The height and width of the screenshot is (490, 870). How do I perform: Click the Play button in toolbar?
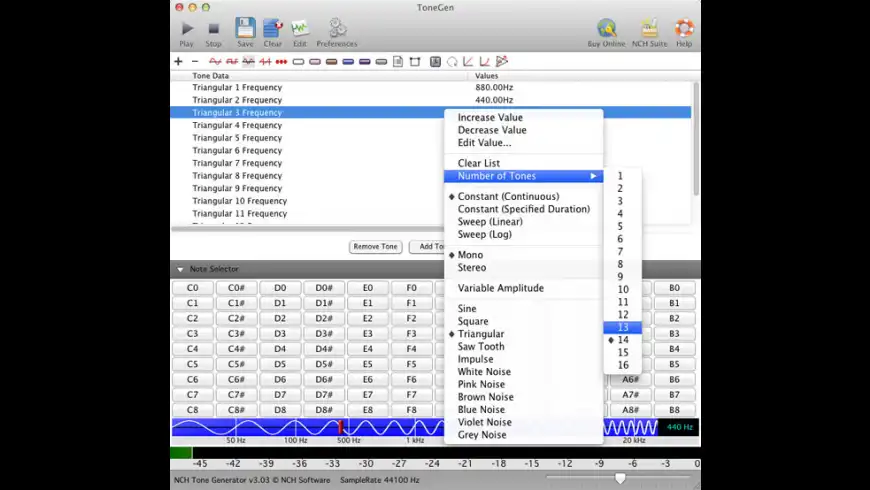[186, 29]
